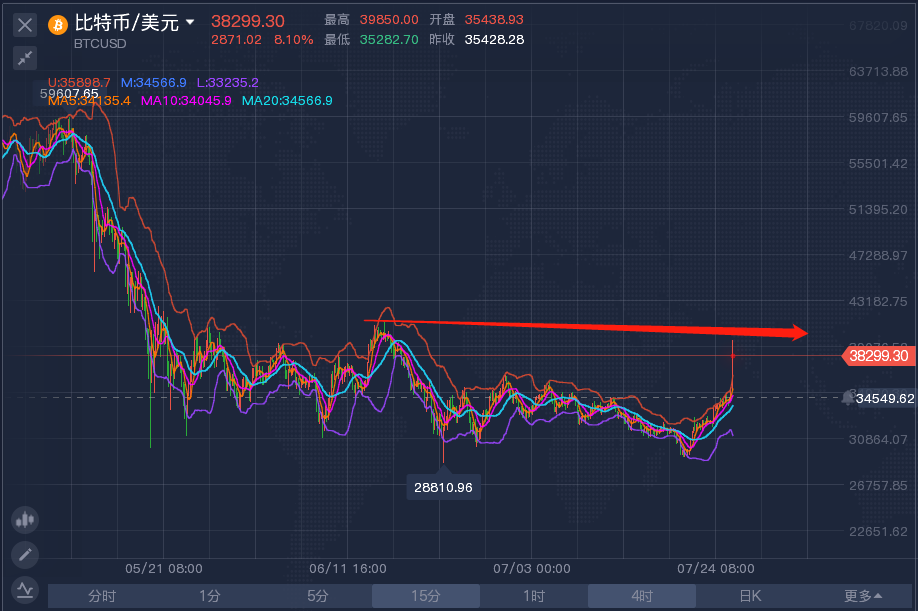The width and height of the screenshot is (918, 611).
Task: Switch to the 分时 timeframe tab
Action: tap(102, 596)
